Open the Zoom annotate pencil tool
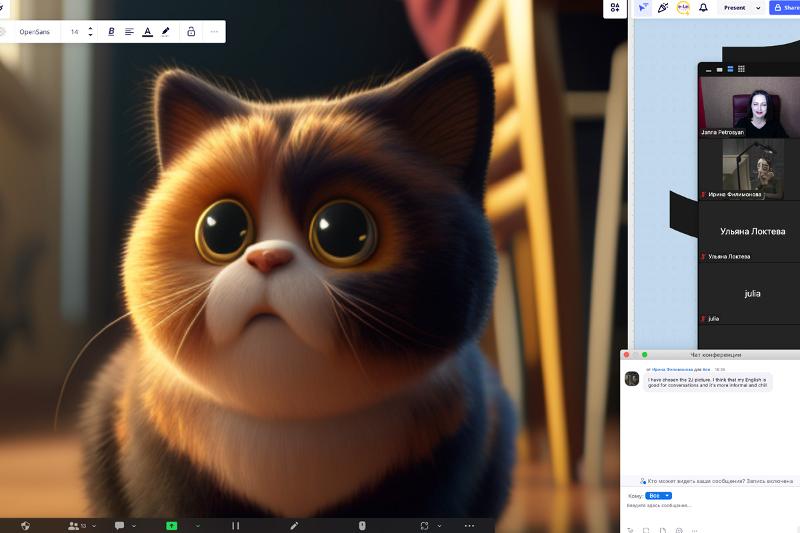 294,525
